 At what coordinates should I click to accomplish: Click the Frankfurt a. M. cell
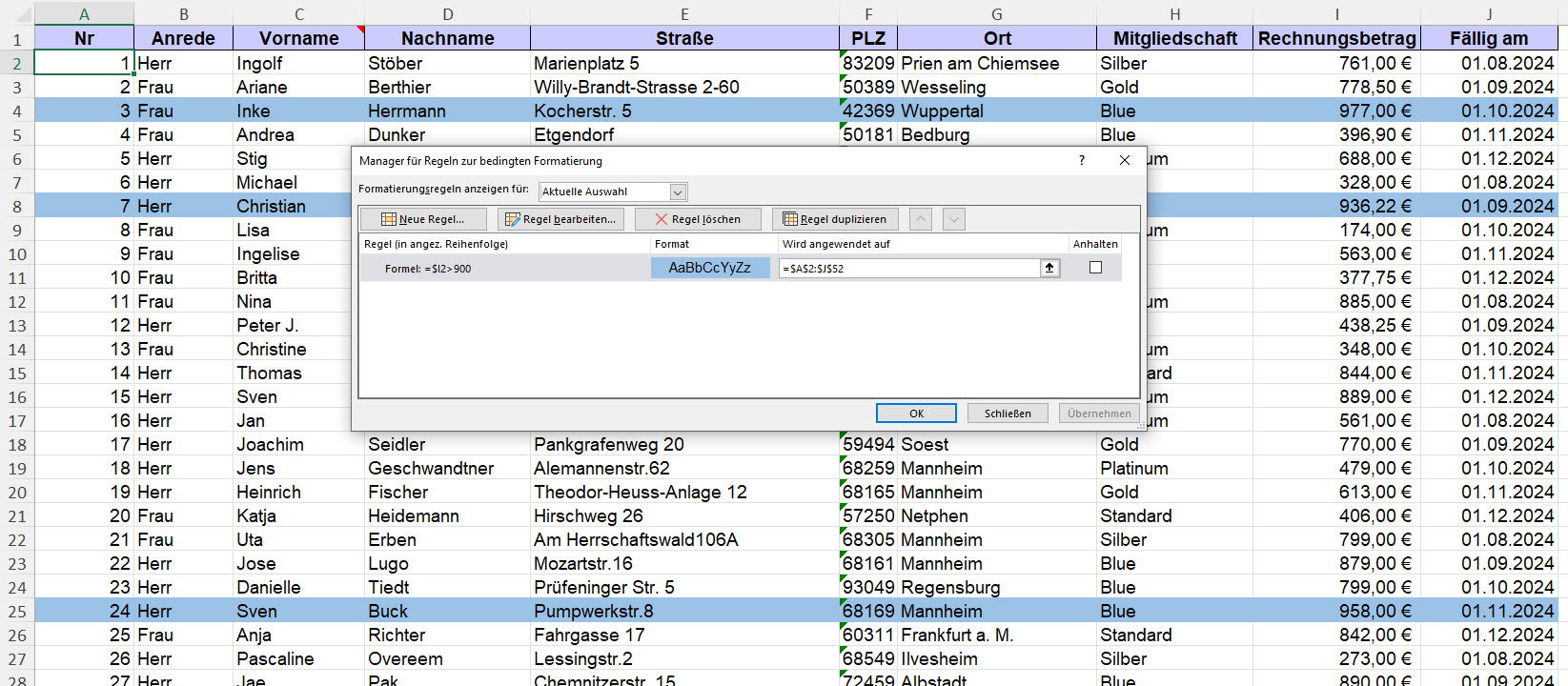point(997,635)
